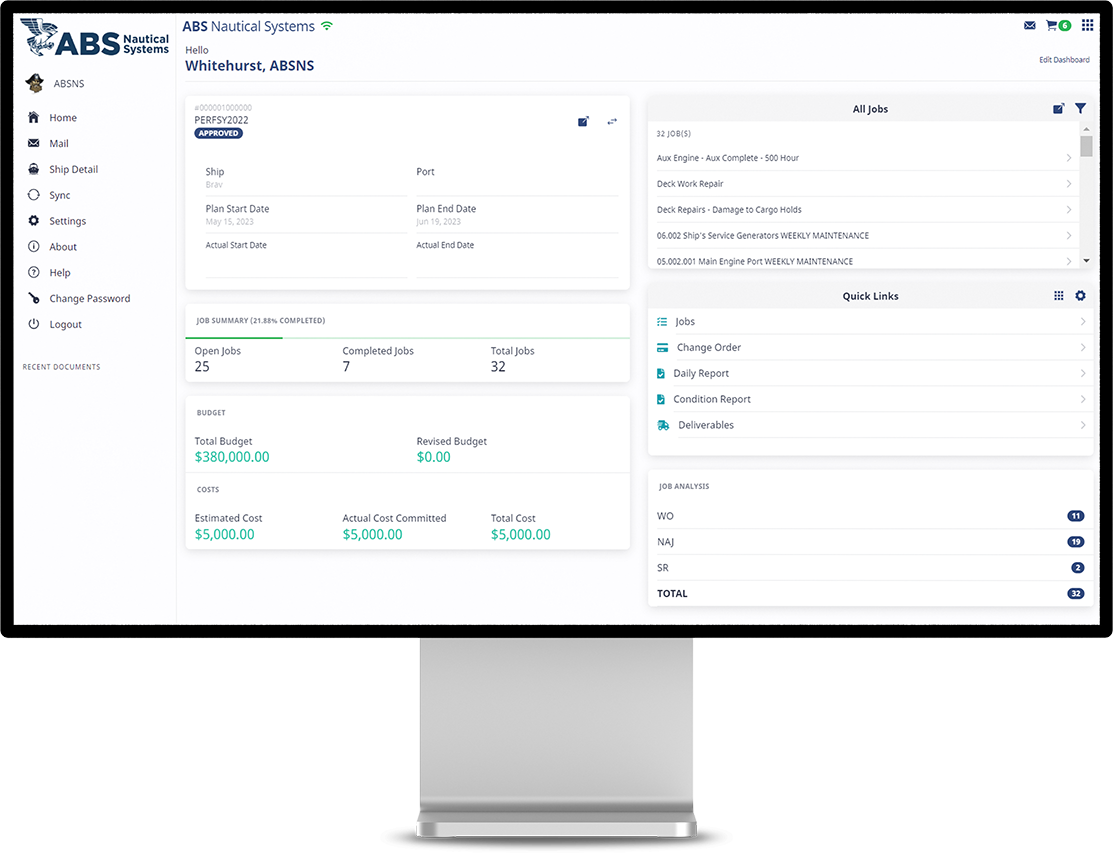Open Daily Report quick link chevron
Screen dimensions: 1113x853
pos(1082,373)
